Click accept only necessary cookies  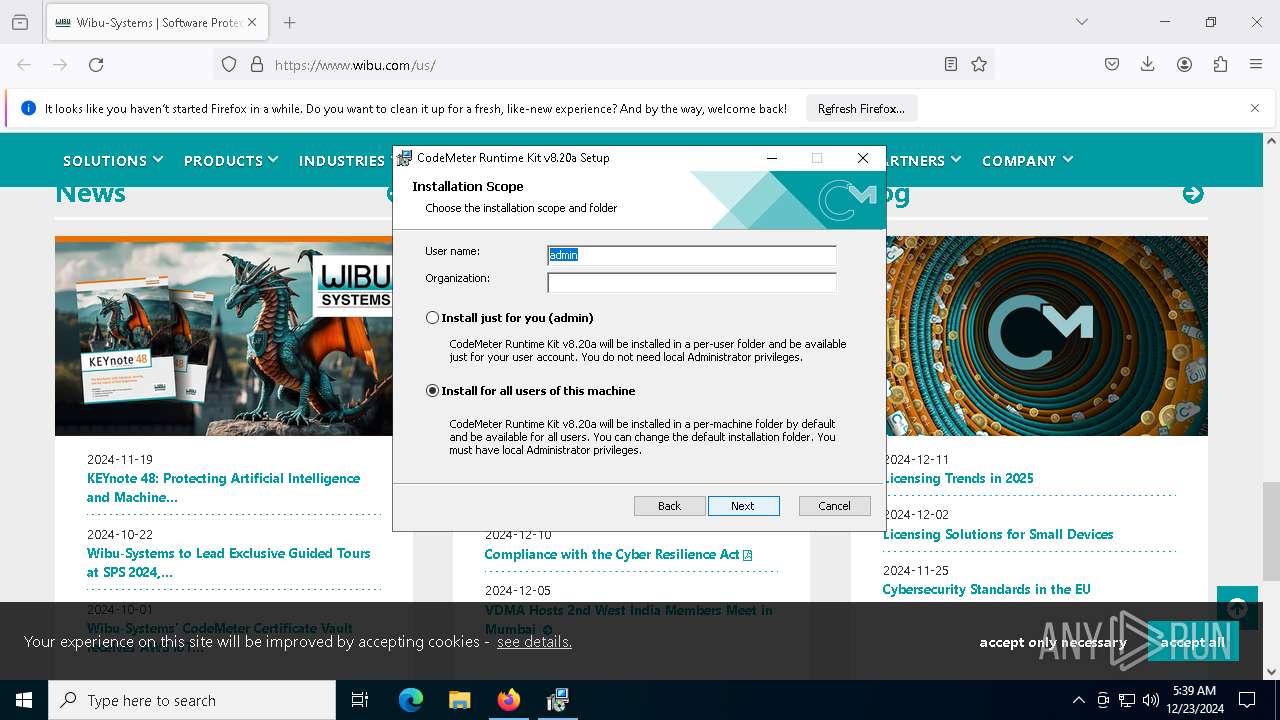click(x=1053, y=642)
